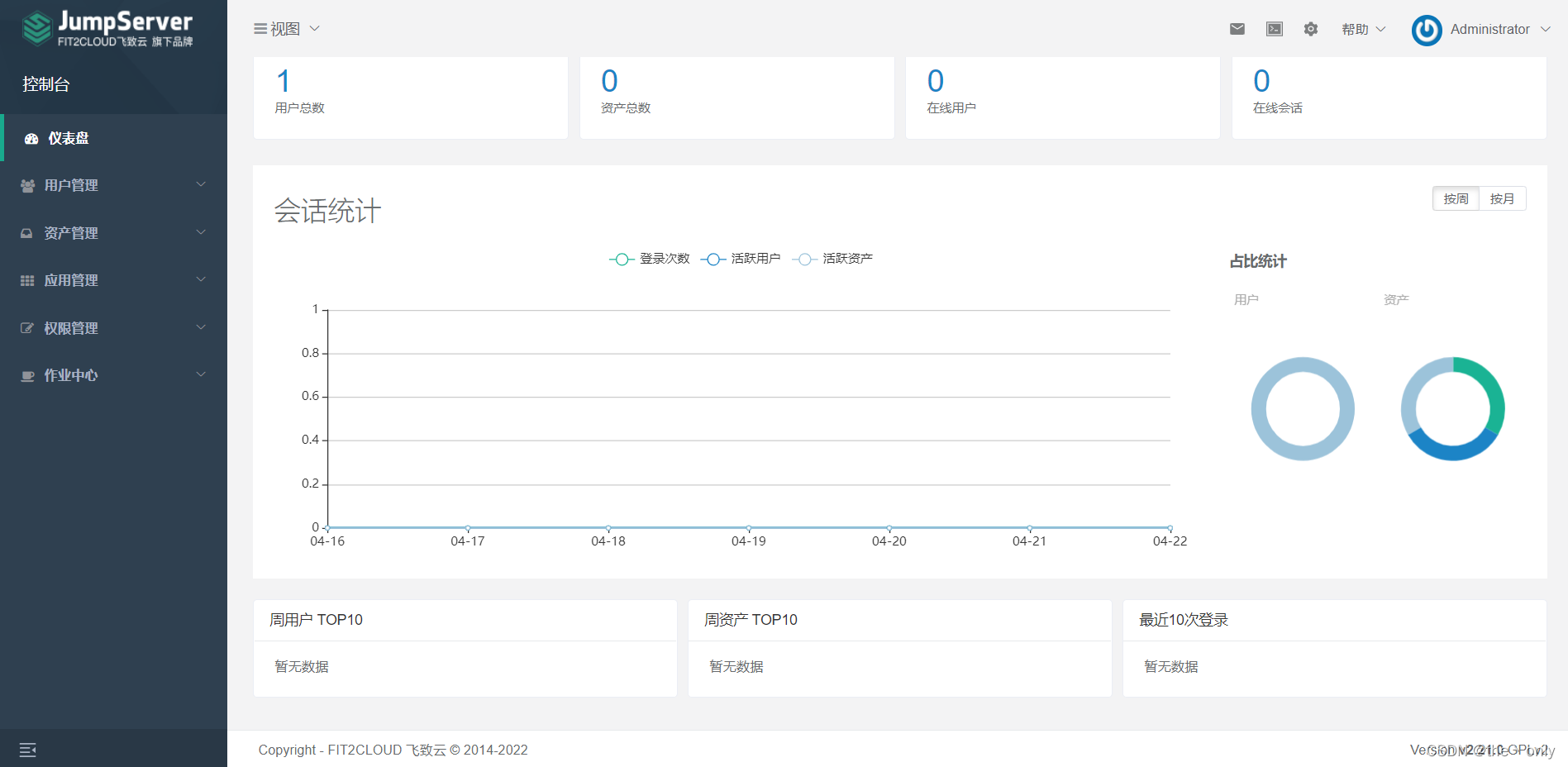Click the 在线会话 count 0

click(x=1261, y=81)
